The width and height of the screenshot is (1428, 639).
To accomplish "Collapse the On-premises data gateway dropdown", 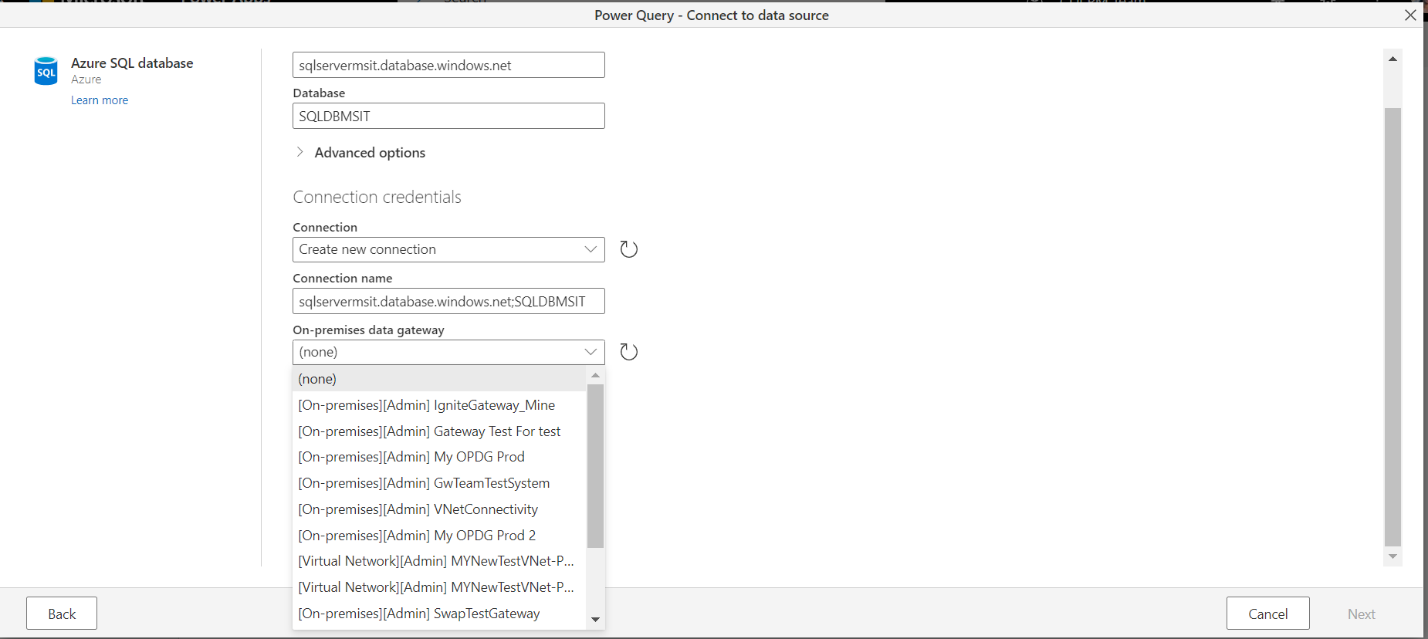I will click(x=590, y=352).
